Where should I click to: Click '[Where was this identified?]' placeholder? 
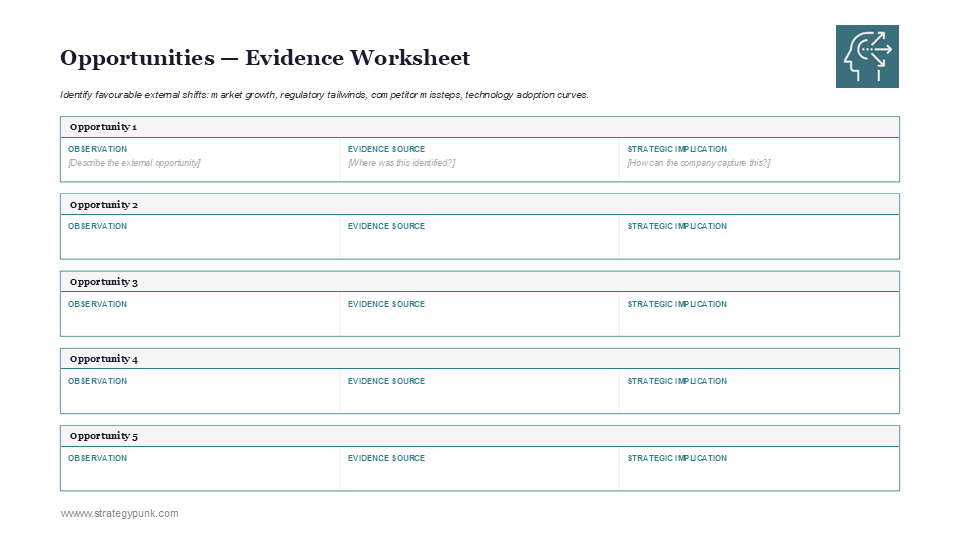click(401, 163)
